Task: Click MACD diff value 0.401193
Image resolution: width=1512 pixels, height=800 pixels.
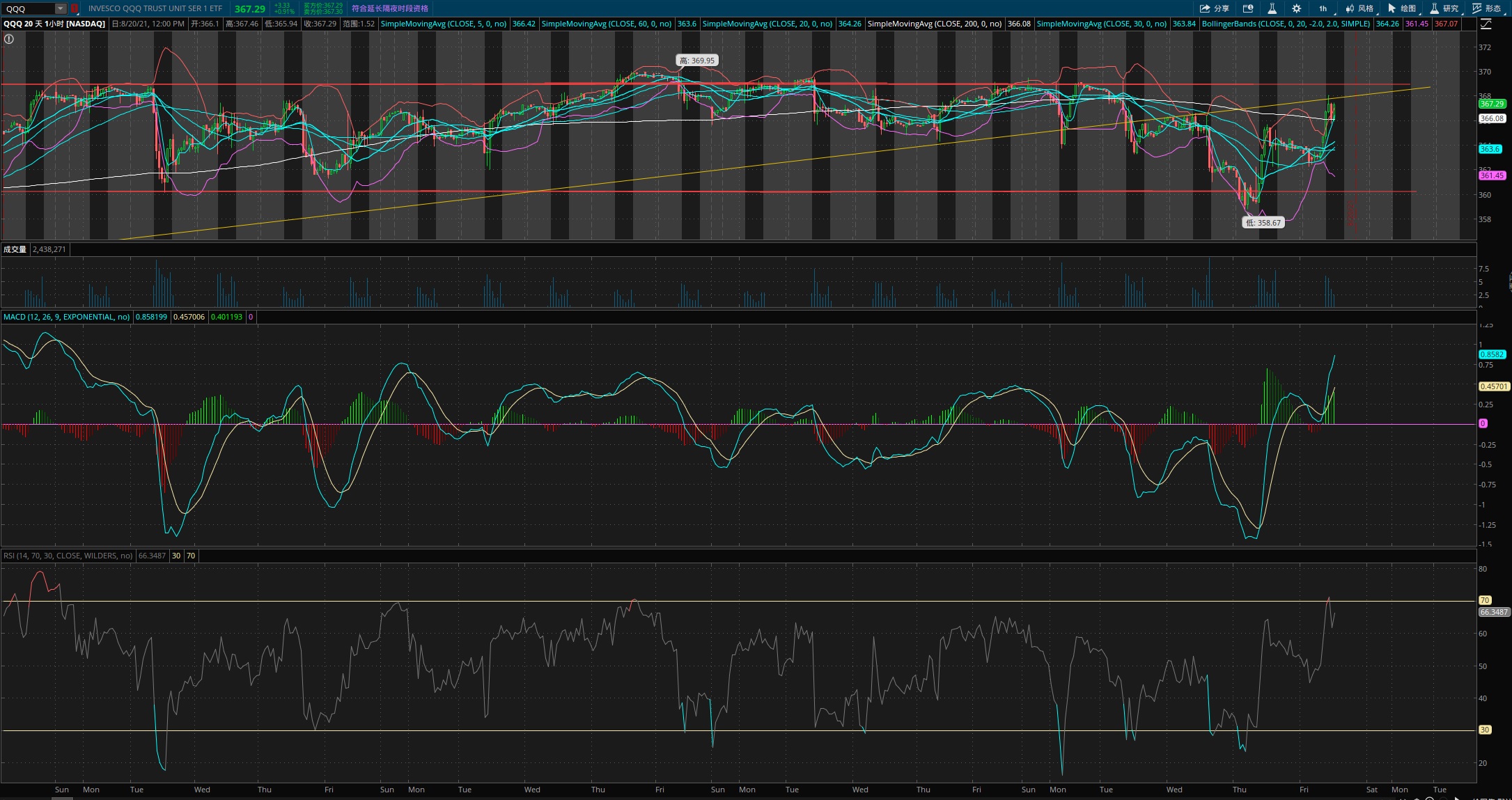Action: point(226,317)
